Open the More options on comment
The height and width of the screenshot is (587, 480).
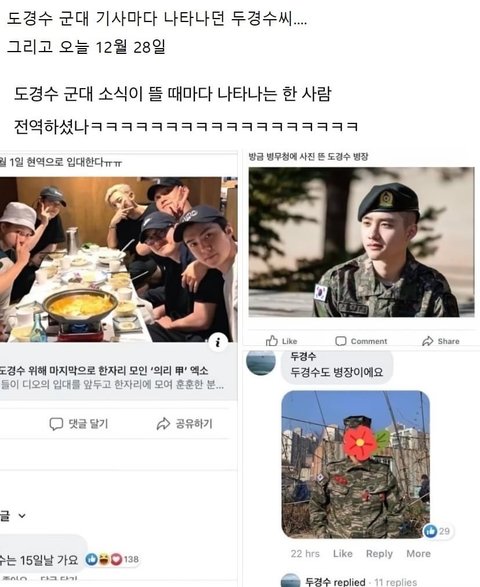(418, 553)
